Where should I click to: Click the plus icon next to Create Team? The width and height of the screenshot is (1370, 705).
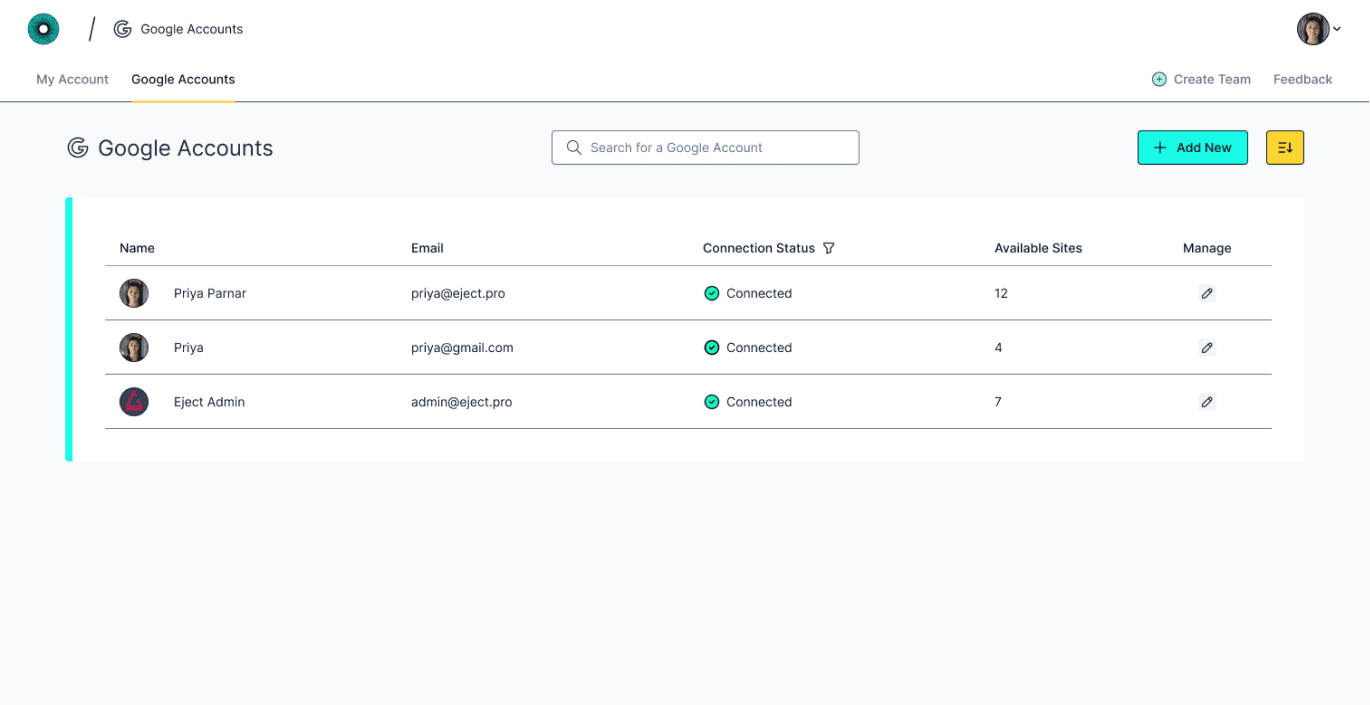click(x=1158, y=78)
